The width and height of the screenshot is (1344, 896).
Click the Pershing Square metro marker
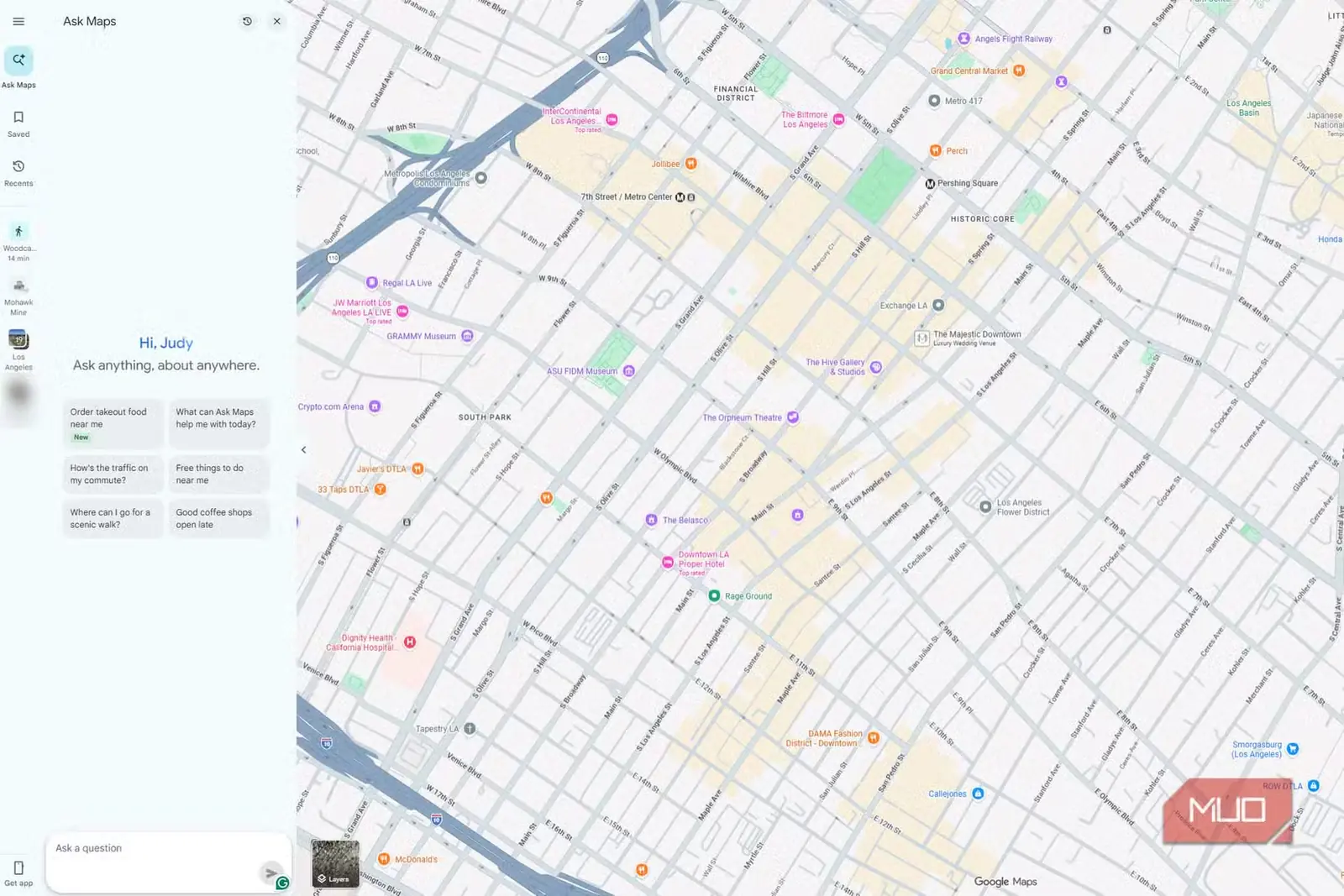click(930, 184)
